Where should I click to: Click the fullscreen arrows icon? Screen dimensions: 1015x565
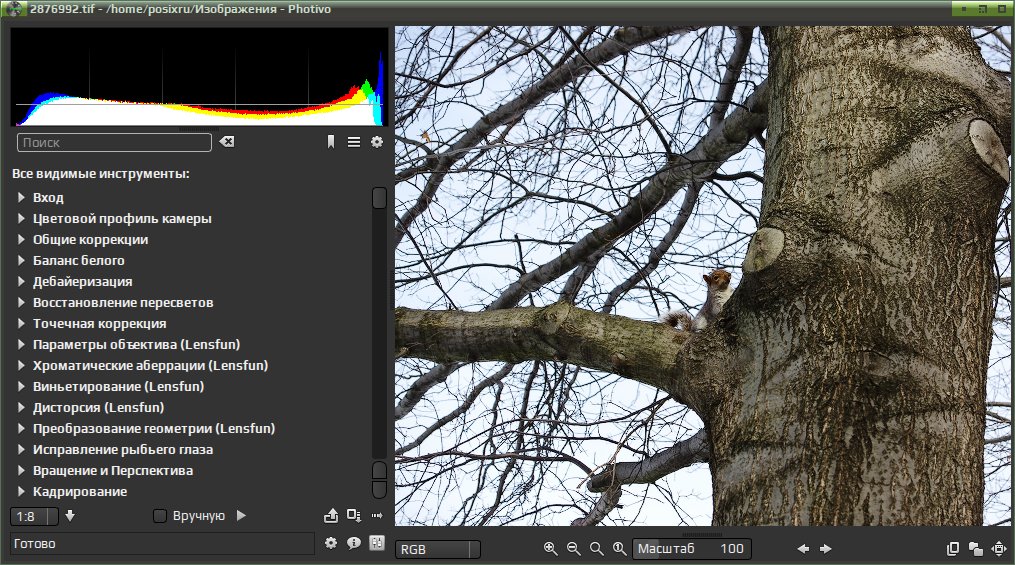[999, 549]
